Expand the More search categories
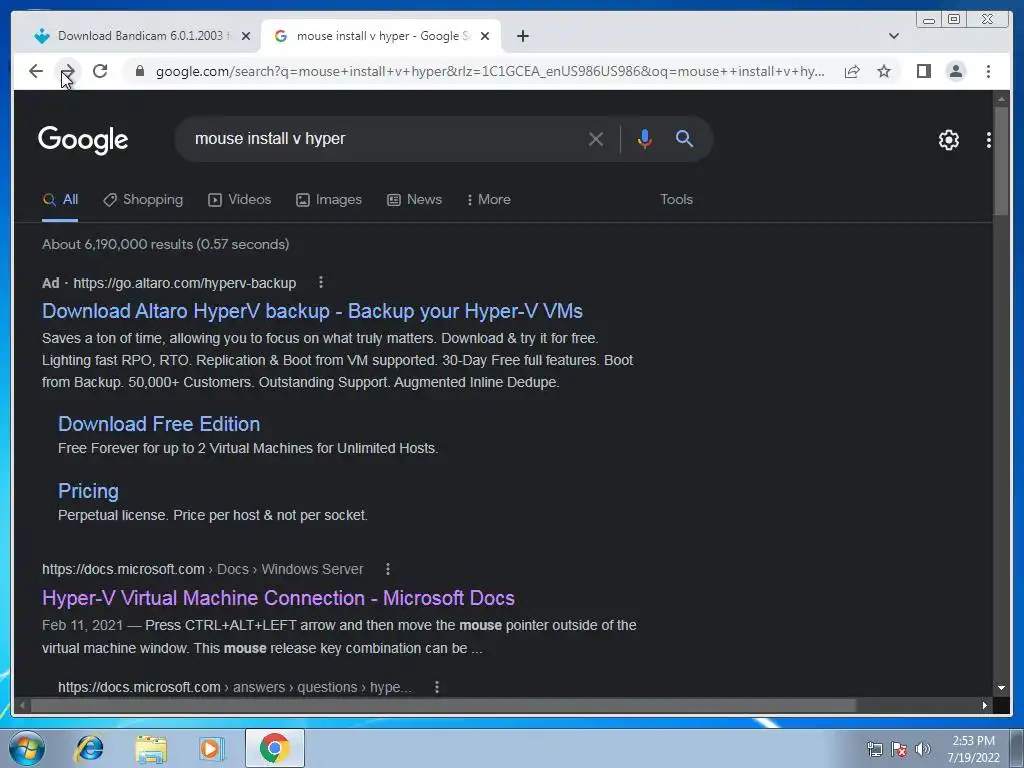Screen dimensions: 1024x768 pos(488,200)
